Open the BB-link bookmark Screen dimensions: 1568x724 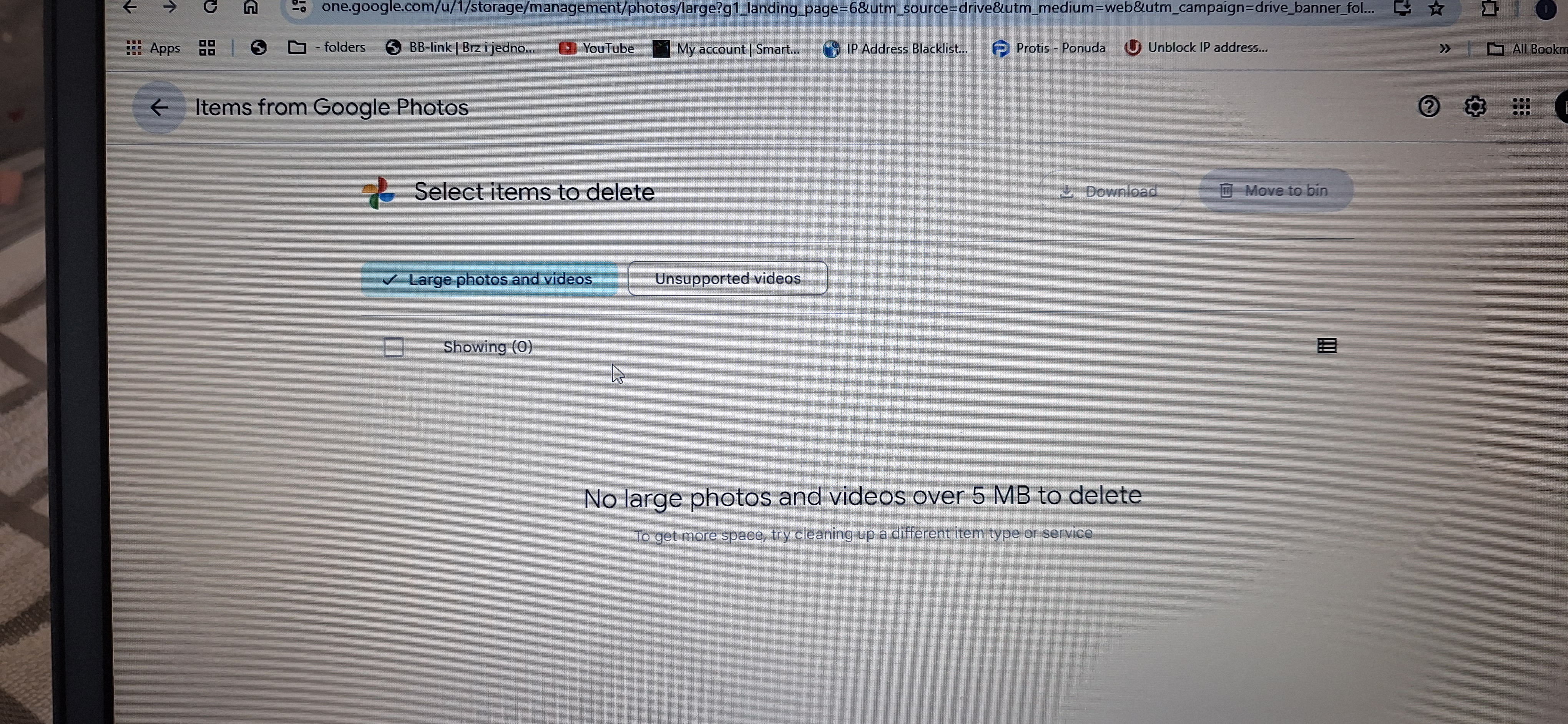click(x=461, y=47)
